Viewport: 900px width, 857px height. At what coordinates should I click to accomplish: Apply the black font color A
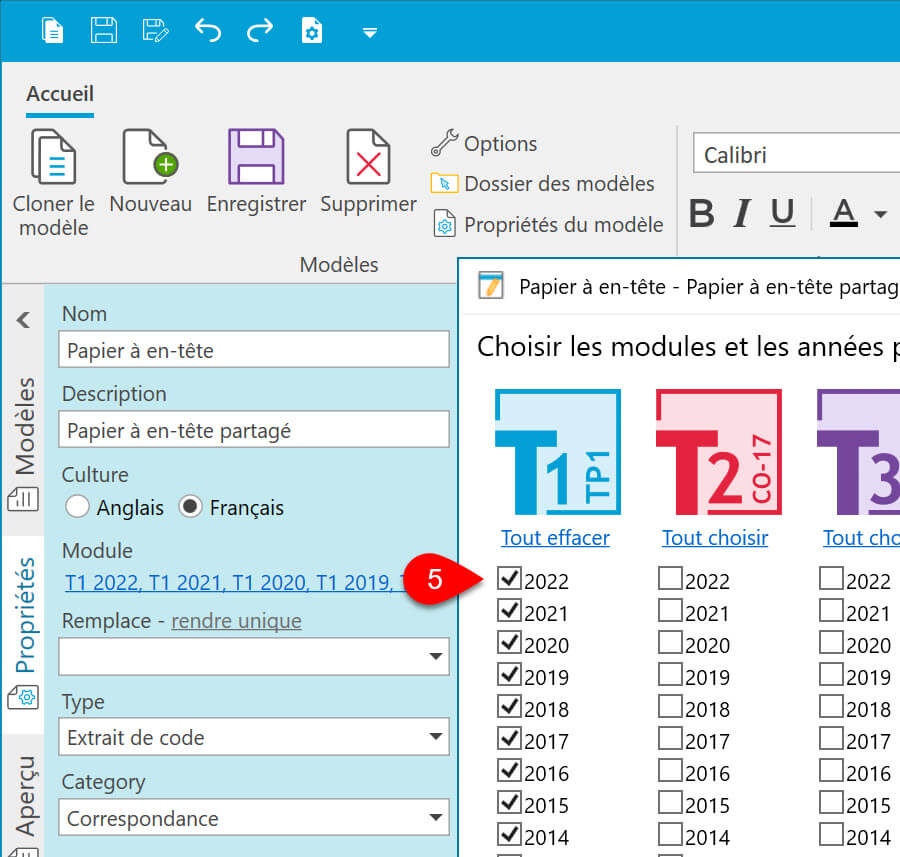(x=844, y=213)
